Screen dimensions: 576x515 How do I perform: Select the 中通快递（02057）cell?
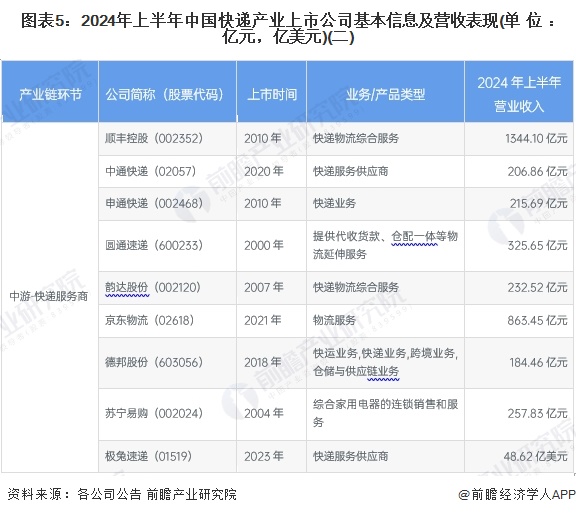[x=168, y=171]
